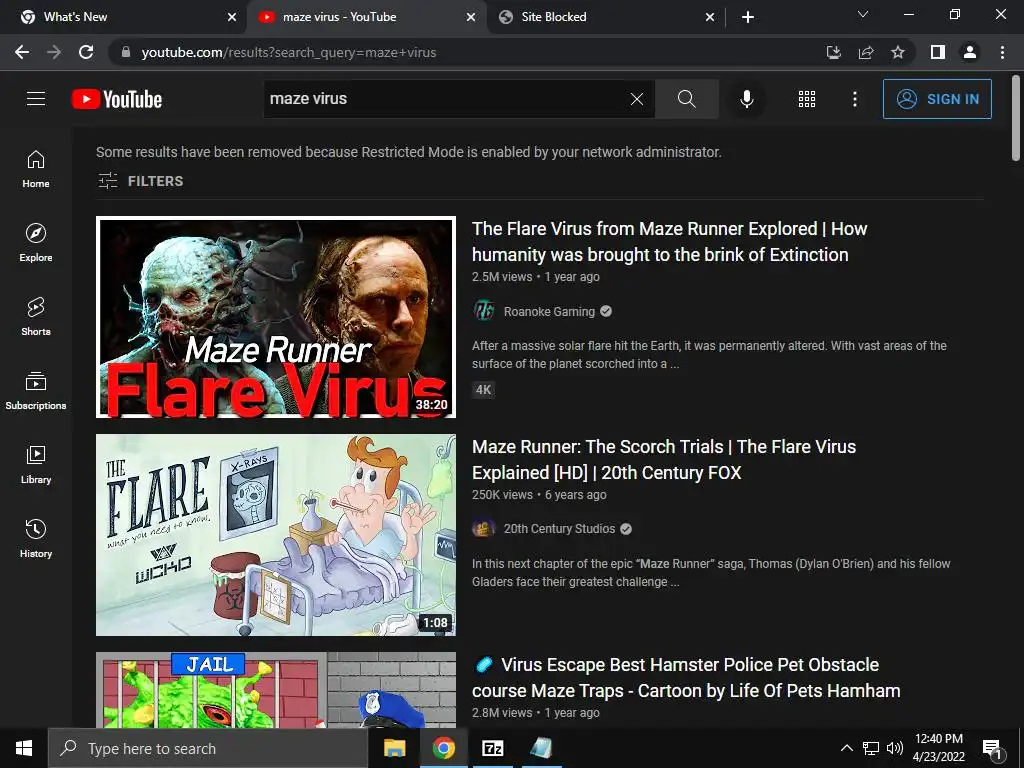Viewport: 1024px width, 768px height.
Task: Click the Roanoke Gaming channel avatar
Action: [484, 311]
